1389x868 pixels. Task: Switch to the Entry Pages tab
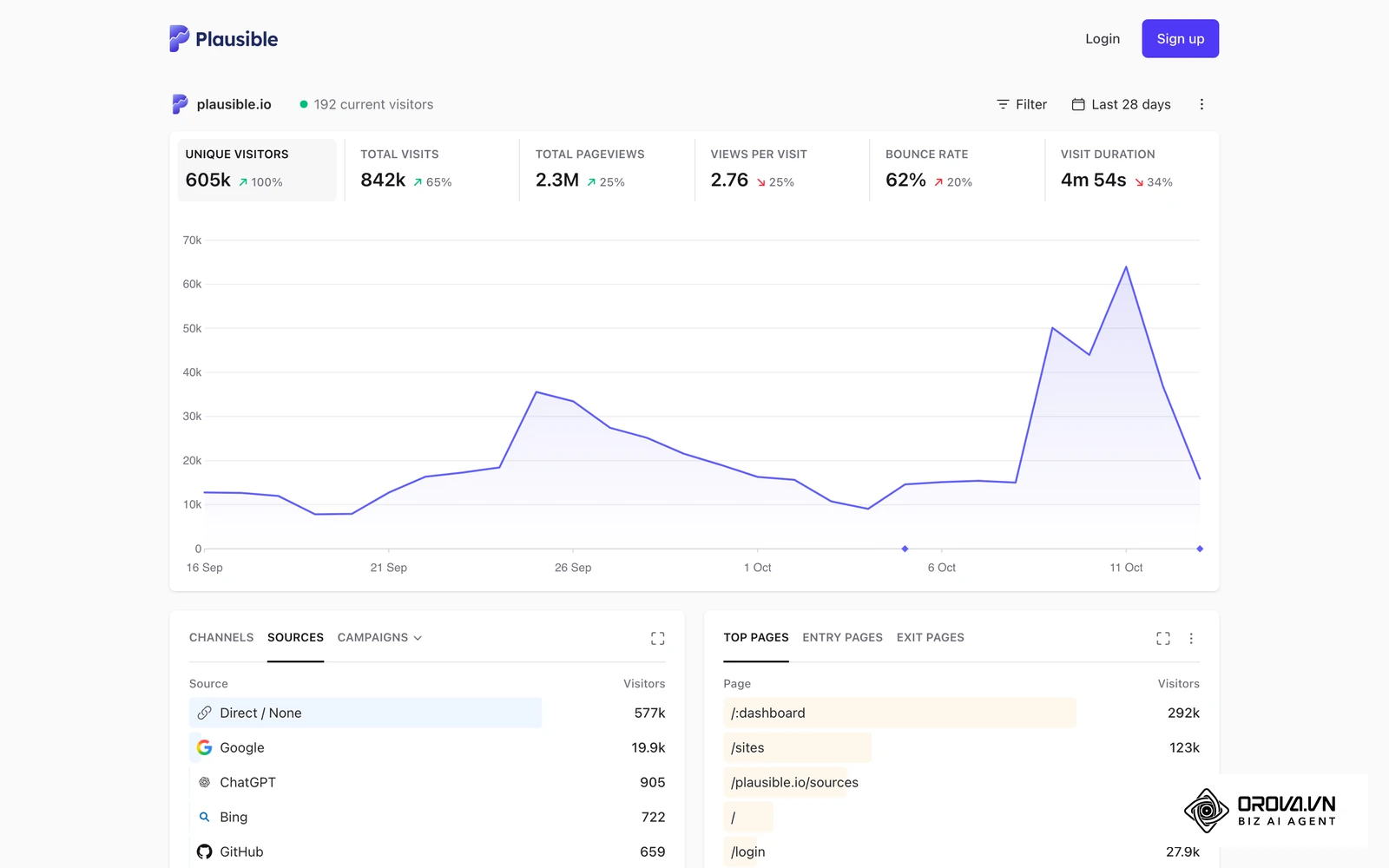842,637
